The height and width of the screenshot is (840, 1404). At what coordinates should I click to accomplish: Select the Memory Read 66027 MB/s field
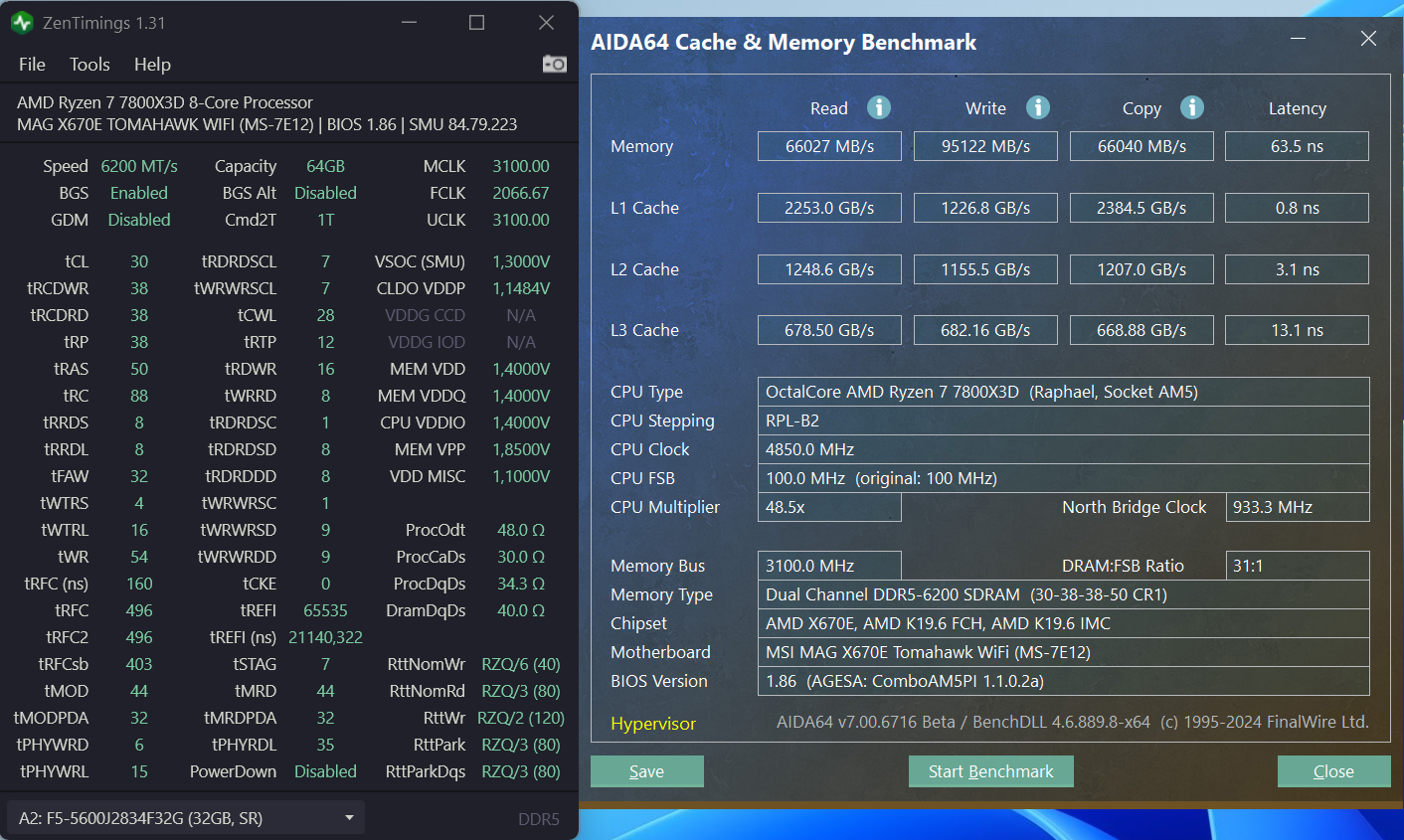click(829, 146)
